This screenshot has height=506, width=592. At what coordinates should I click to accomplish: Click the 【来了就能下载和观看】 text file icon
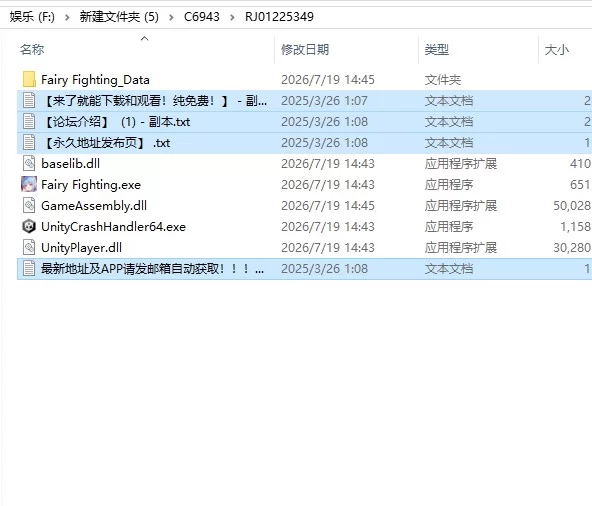(x=29, y=100)
